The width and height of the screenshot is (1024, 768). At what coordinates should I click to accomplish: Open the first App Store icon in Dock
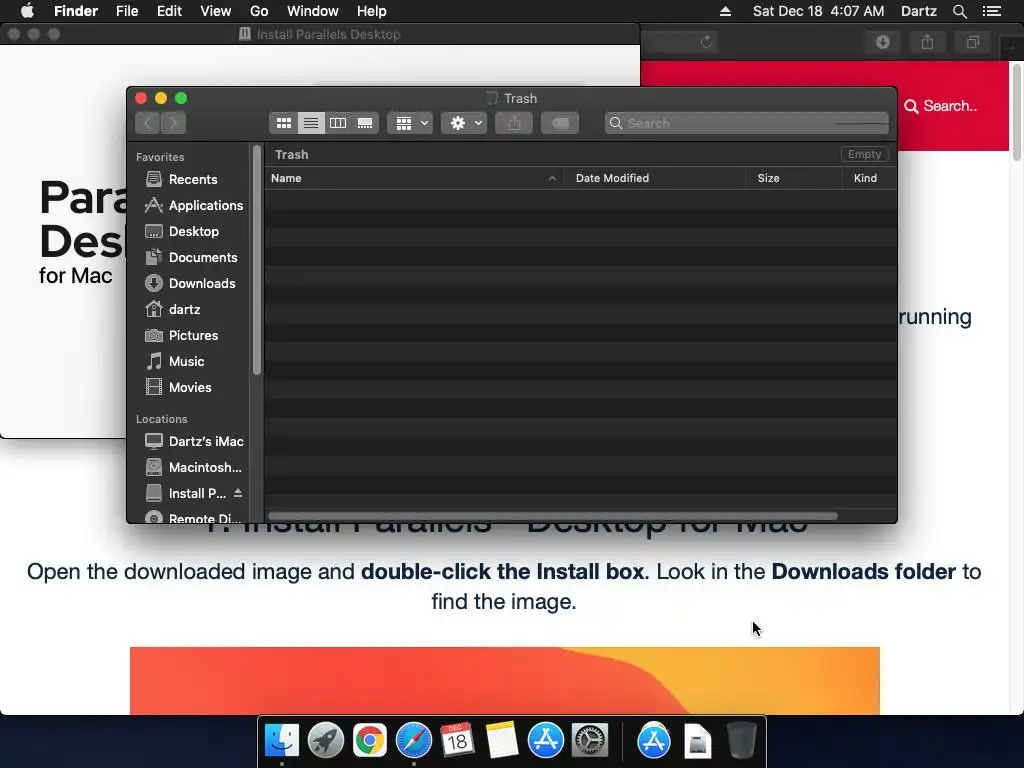[x=545, y=741]
